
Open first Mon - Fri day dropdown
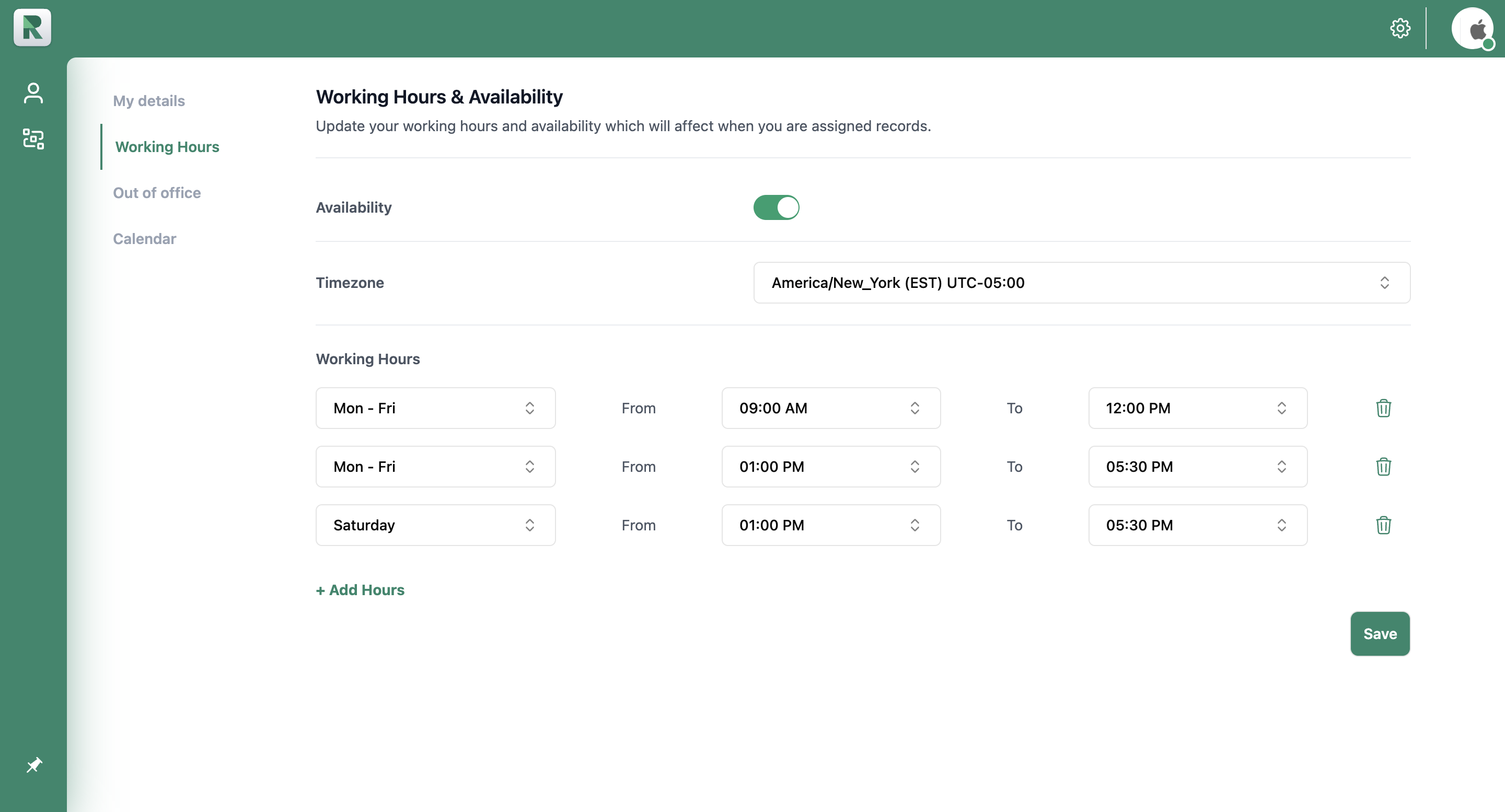point(435,408)
